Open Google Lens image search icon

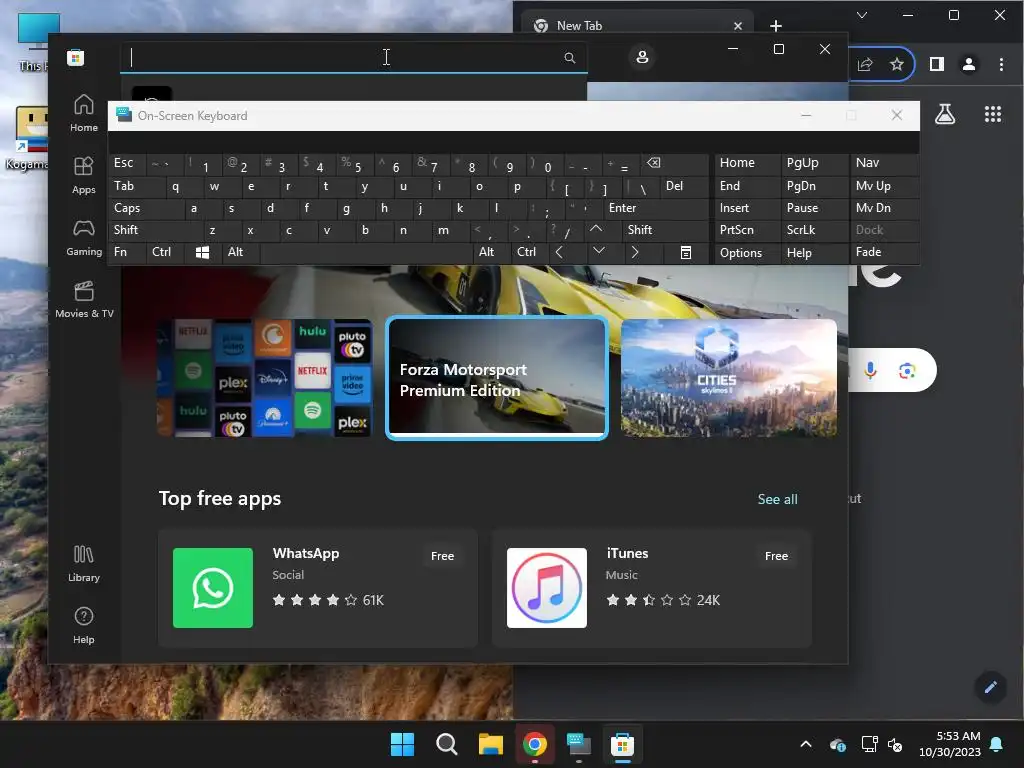(906, 371)
